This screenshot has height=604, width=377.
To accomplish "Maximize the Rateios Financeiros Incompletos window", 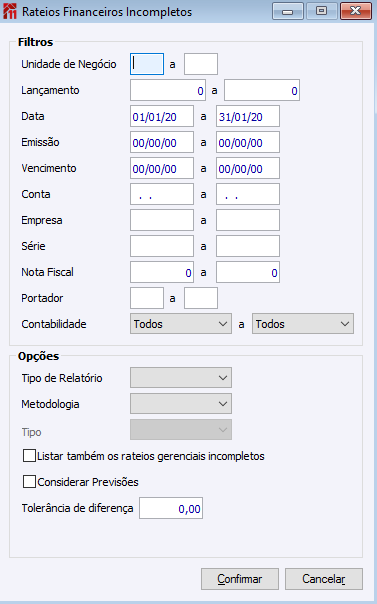I will pyautogui.click(x=322, y=11).
